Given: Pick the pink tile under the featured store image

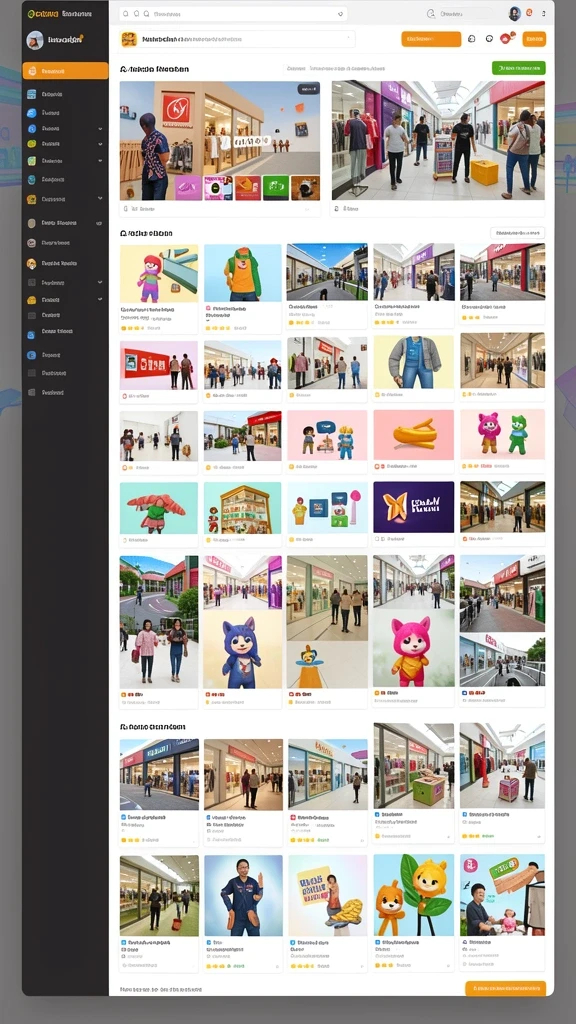Looking at the screenshot, I should click(x=188, y=187).
